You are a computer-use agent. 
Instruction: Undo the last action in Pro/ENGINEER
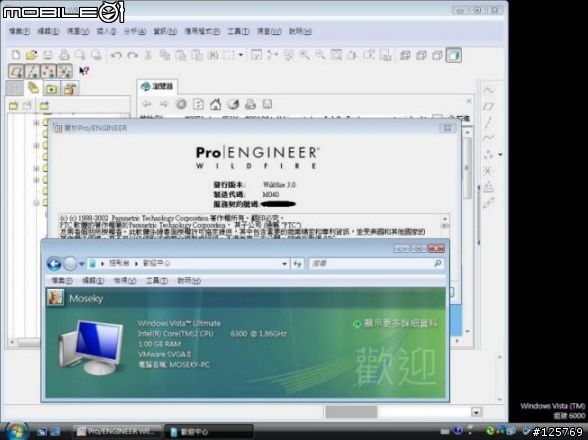[116, 56]
